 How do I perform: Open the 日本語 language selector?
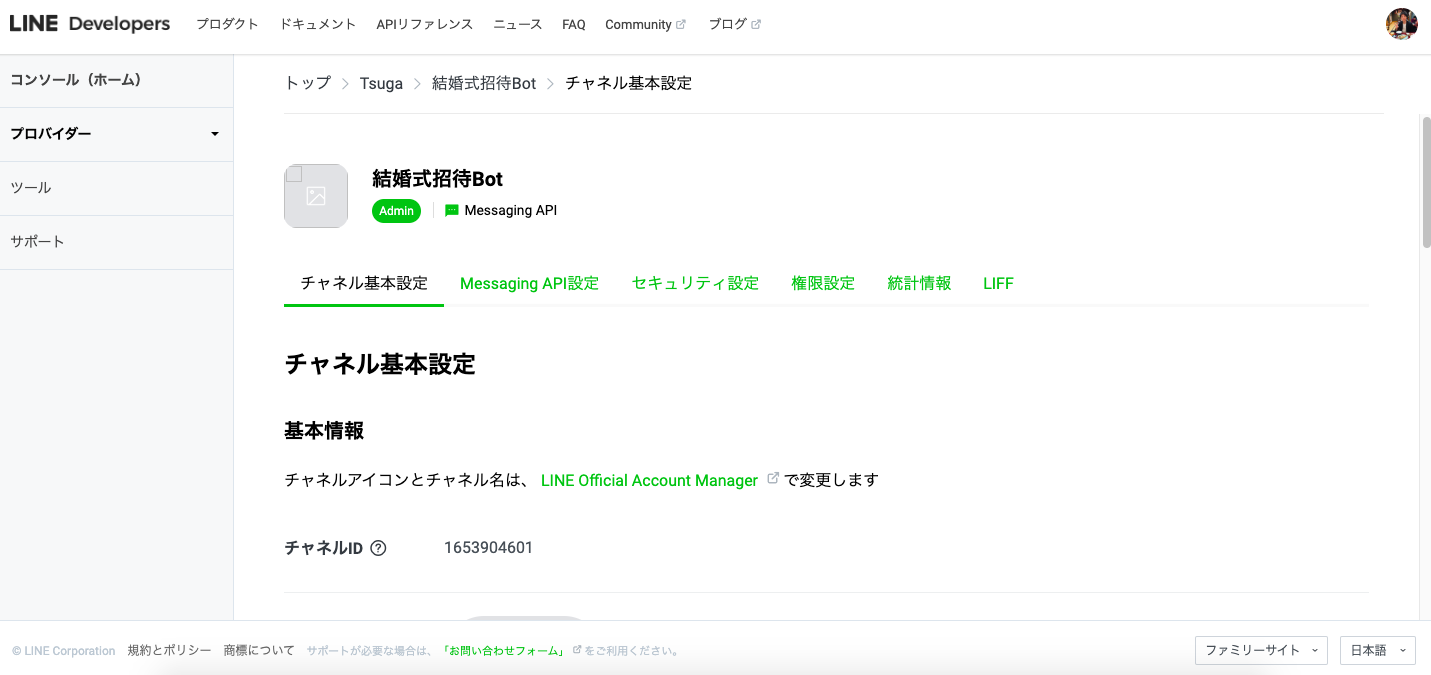[x=1377, y=650]
